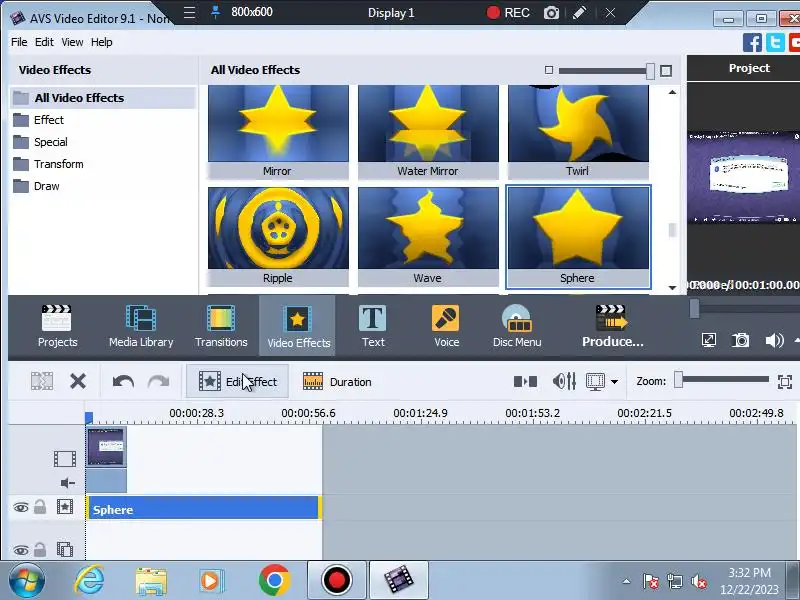
Task: Open the Text tool
Action: [373, 326]
